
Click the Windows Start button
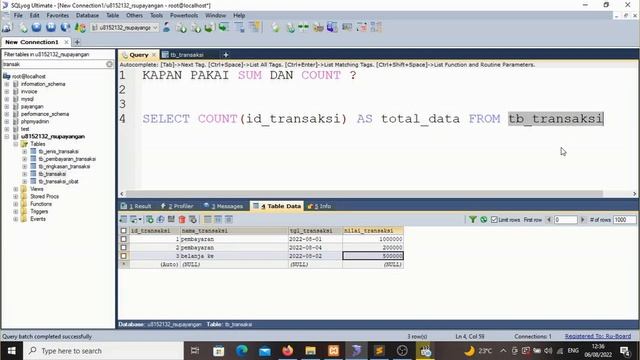[x=11, y=351]
